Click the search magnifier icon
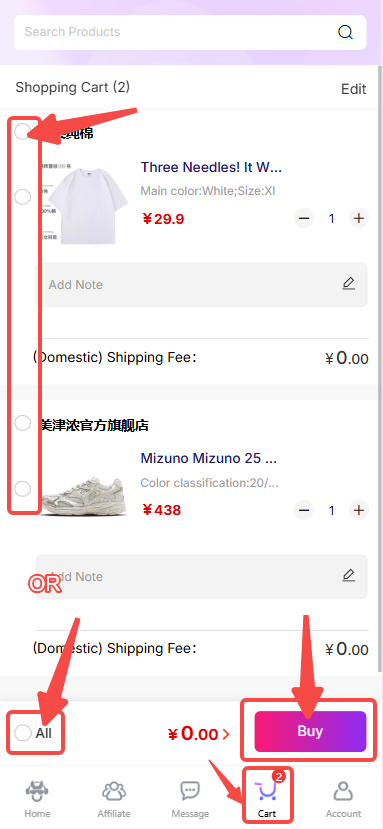This screenshot has width=383, height=829. [345, 32]
